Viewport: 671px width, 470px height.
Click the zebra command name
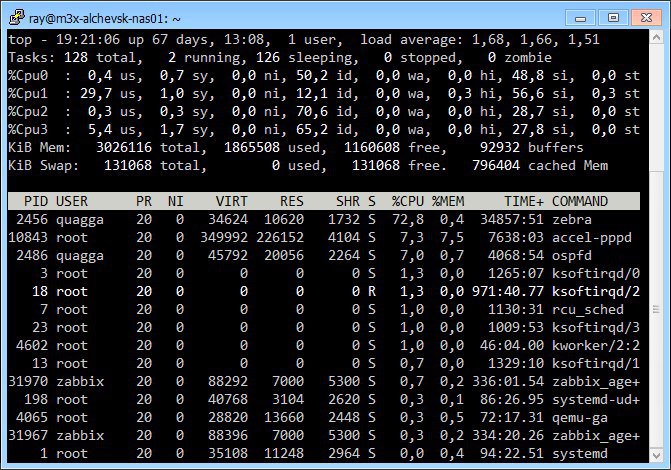572,219
